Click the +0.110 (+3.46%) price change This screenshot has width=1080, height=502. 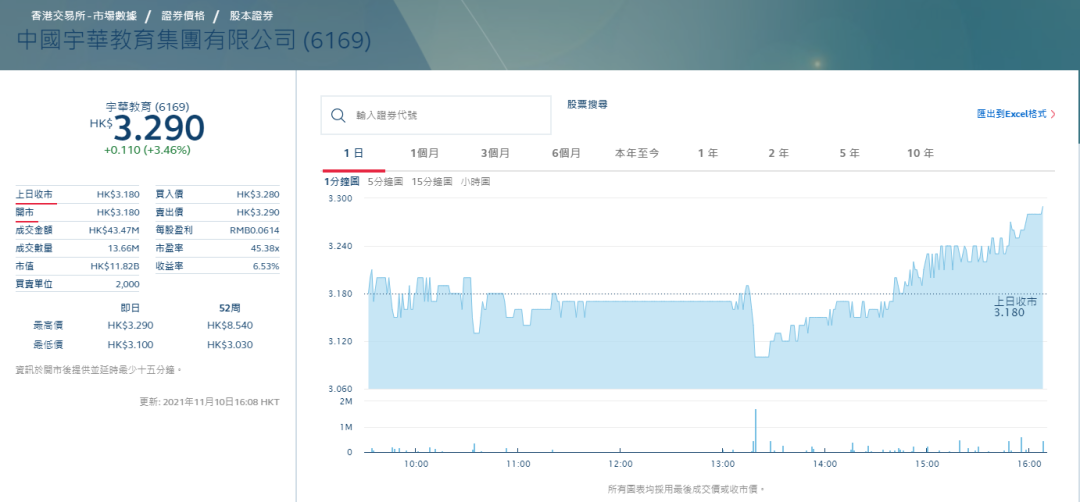tap(147, 149)
